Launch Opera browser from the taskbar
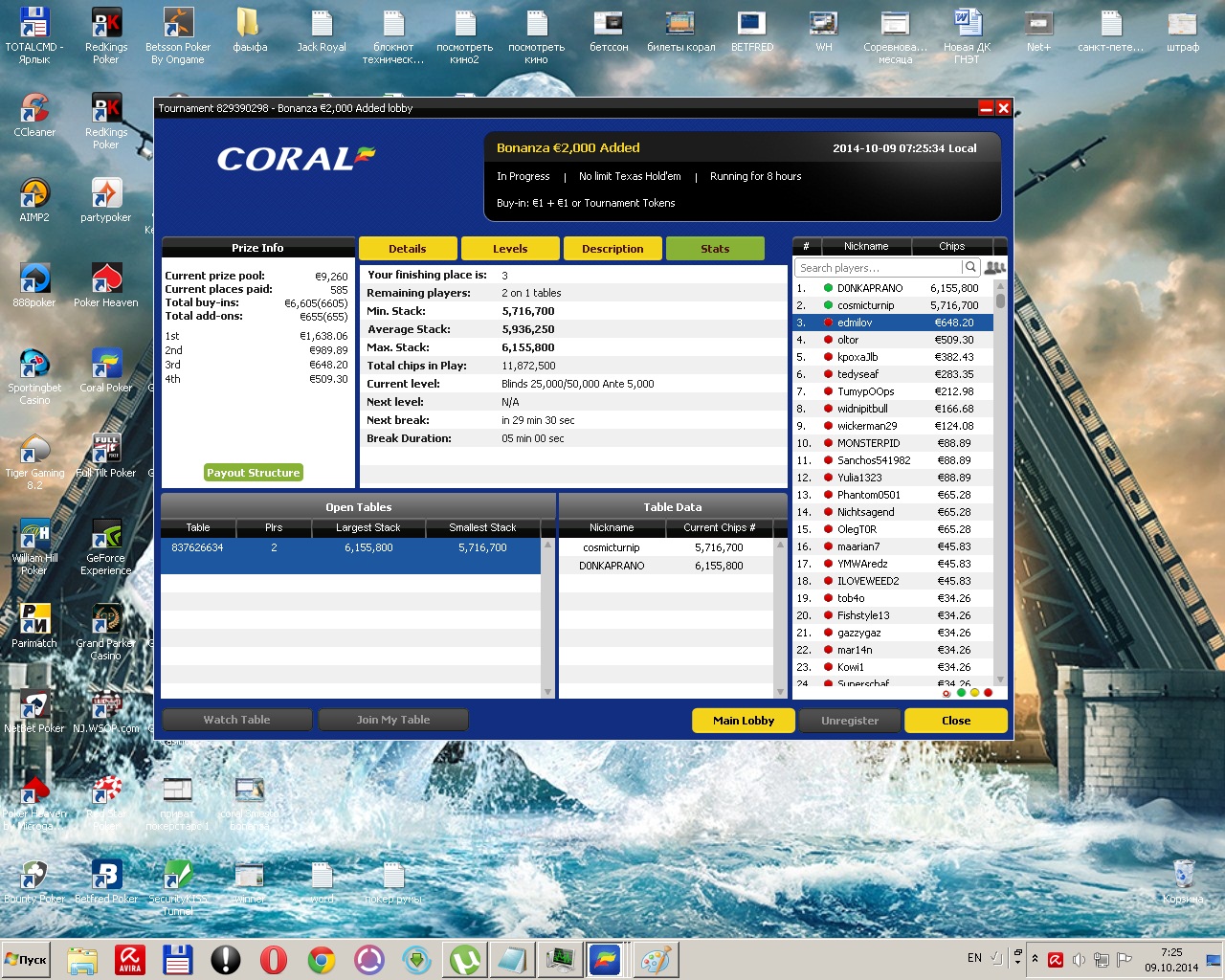 coord(274,959)
